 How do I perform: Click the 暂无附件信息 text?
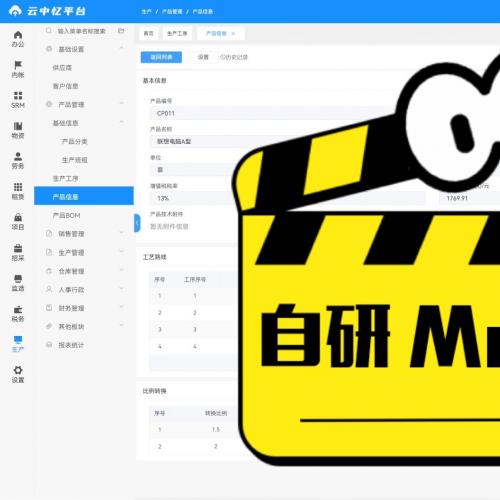point(169,226)
